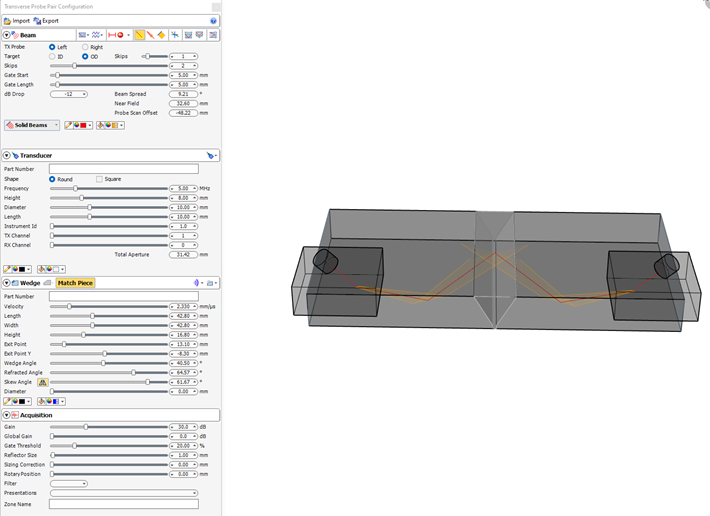Click the Acquisition section waveform icon
The width and height of the screenshot is (710, 516).
15,415
